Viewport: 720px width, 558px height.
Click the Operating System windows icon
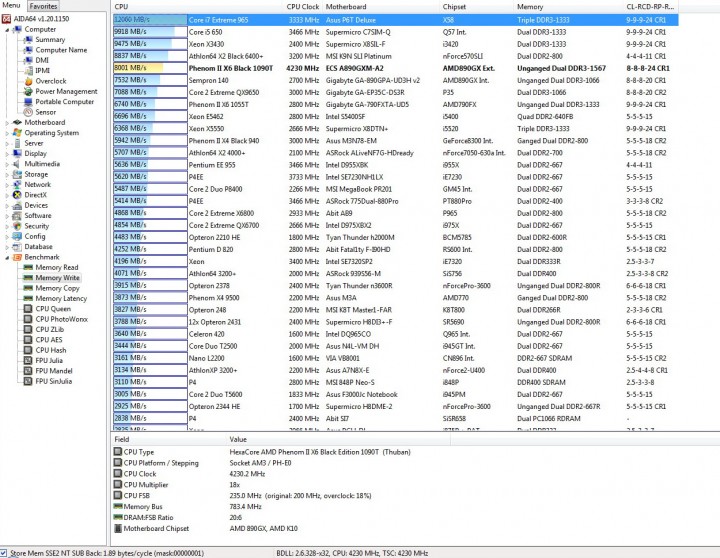pos(17,133)
